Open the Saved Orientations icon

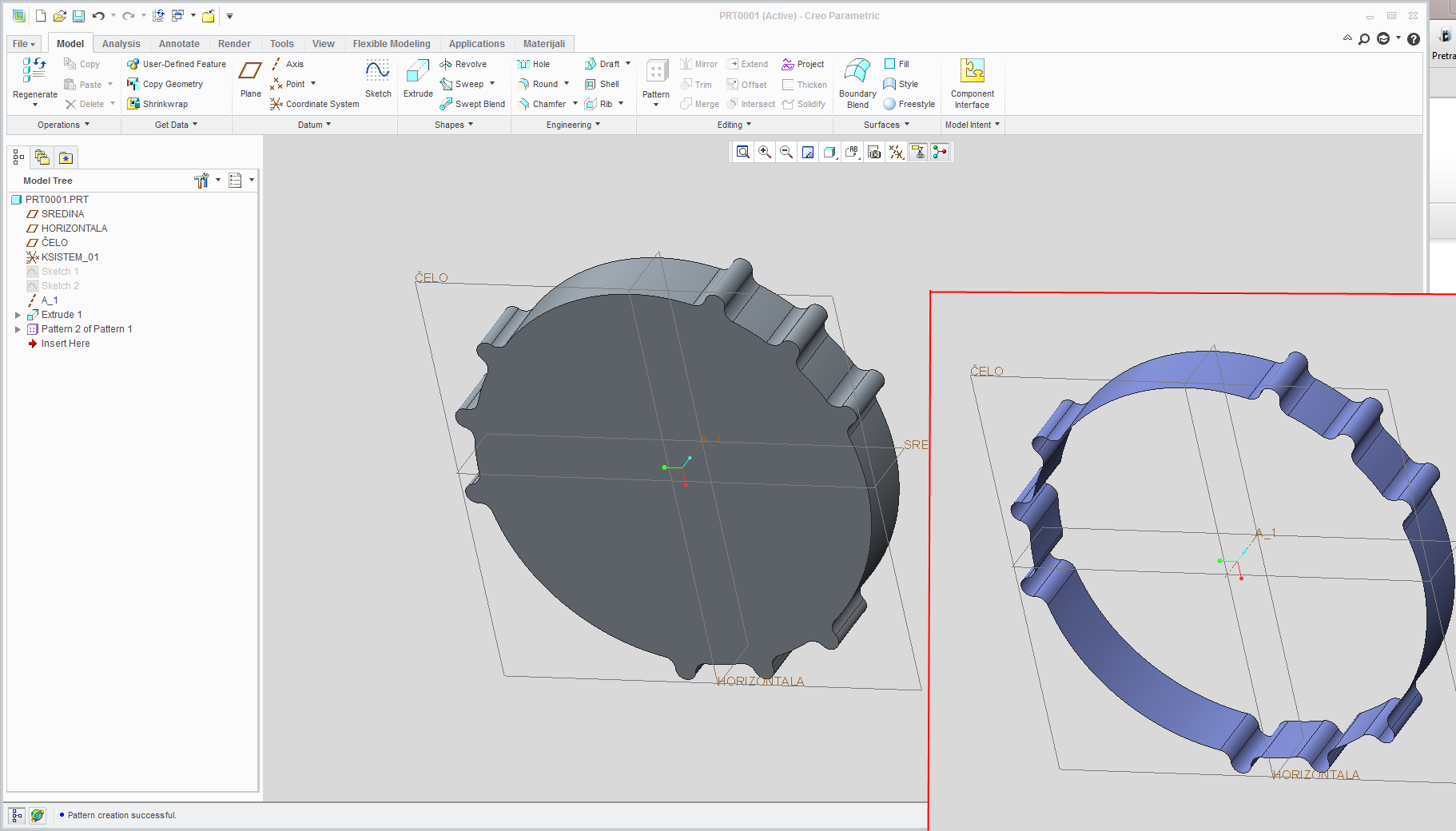(x=852, y=152)
